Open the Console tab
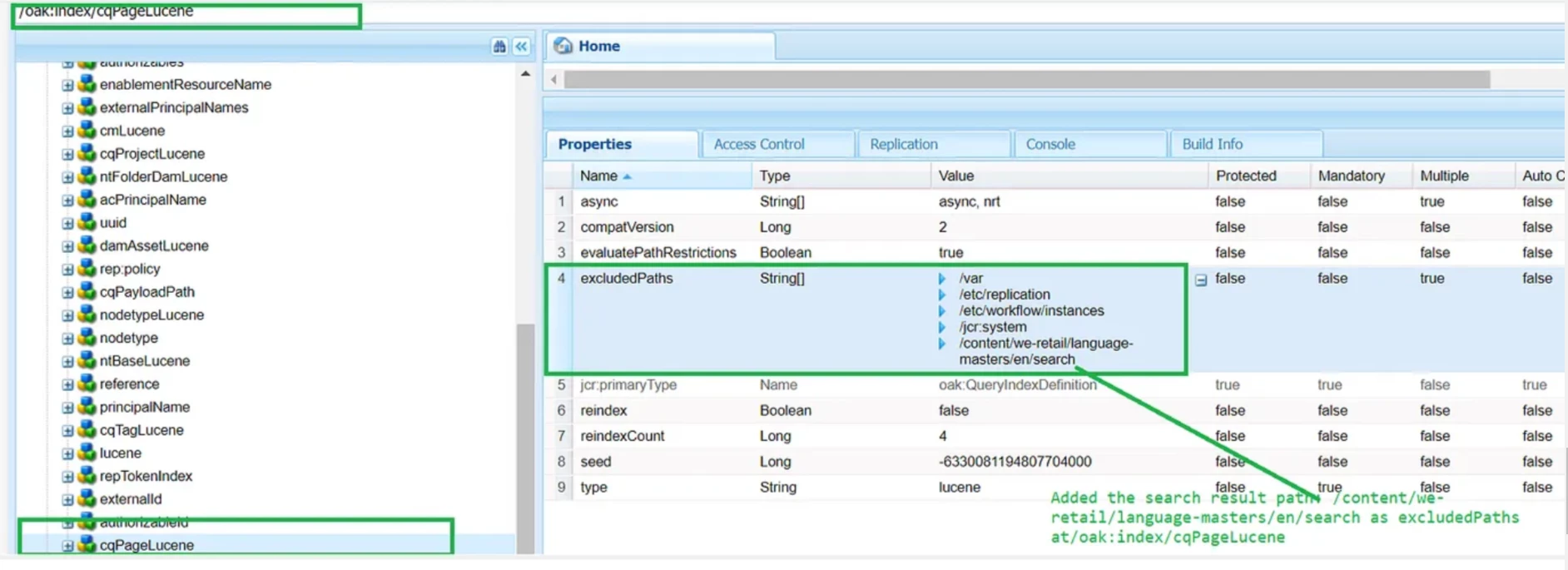 pyautogui.click(x=1090, y=144)
